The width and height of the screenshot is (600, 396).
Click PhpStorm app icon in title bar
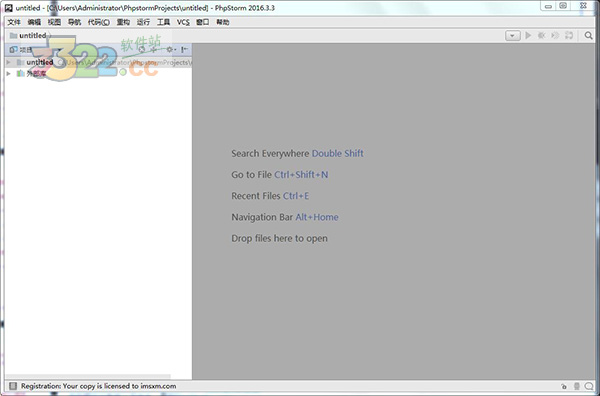[x=8, y=8]
